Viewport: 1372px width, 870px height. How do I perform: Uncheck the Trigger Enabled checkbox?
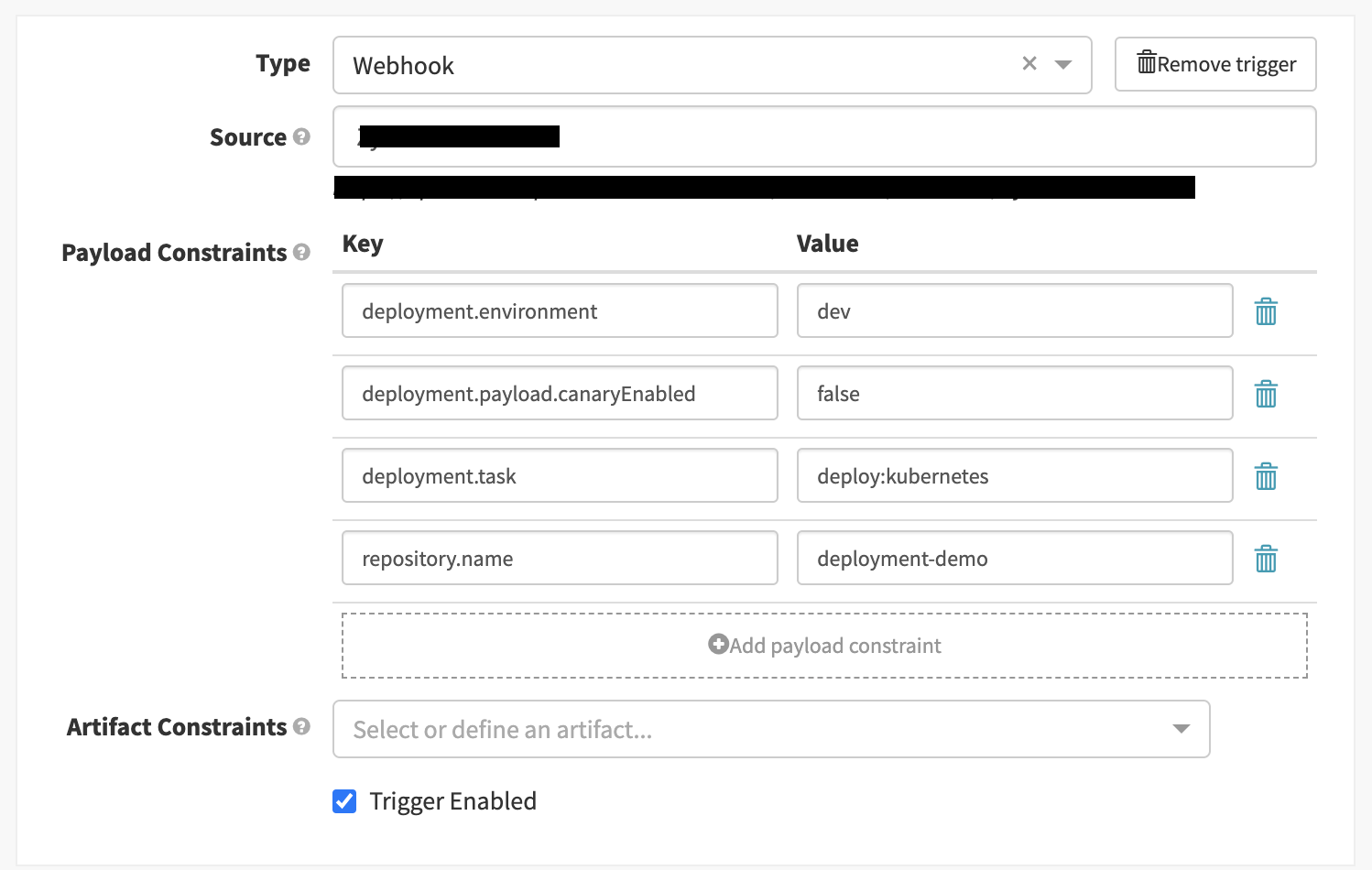tap(344, 801)
